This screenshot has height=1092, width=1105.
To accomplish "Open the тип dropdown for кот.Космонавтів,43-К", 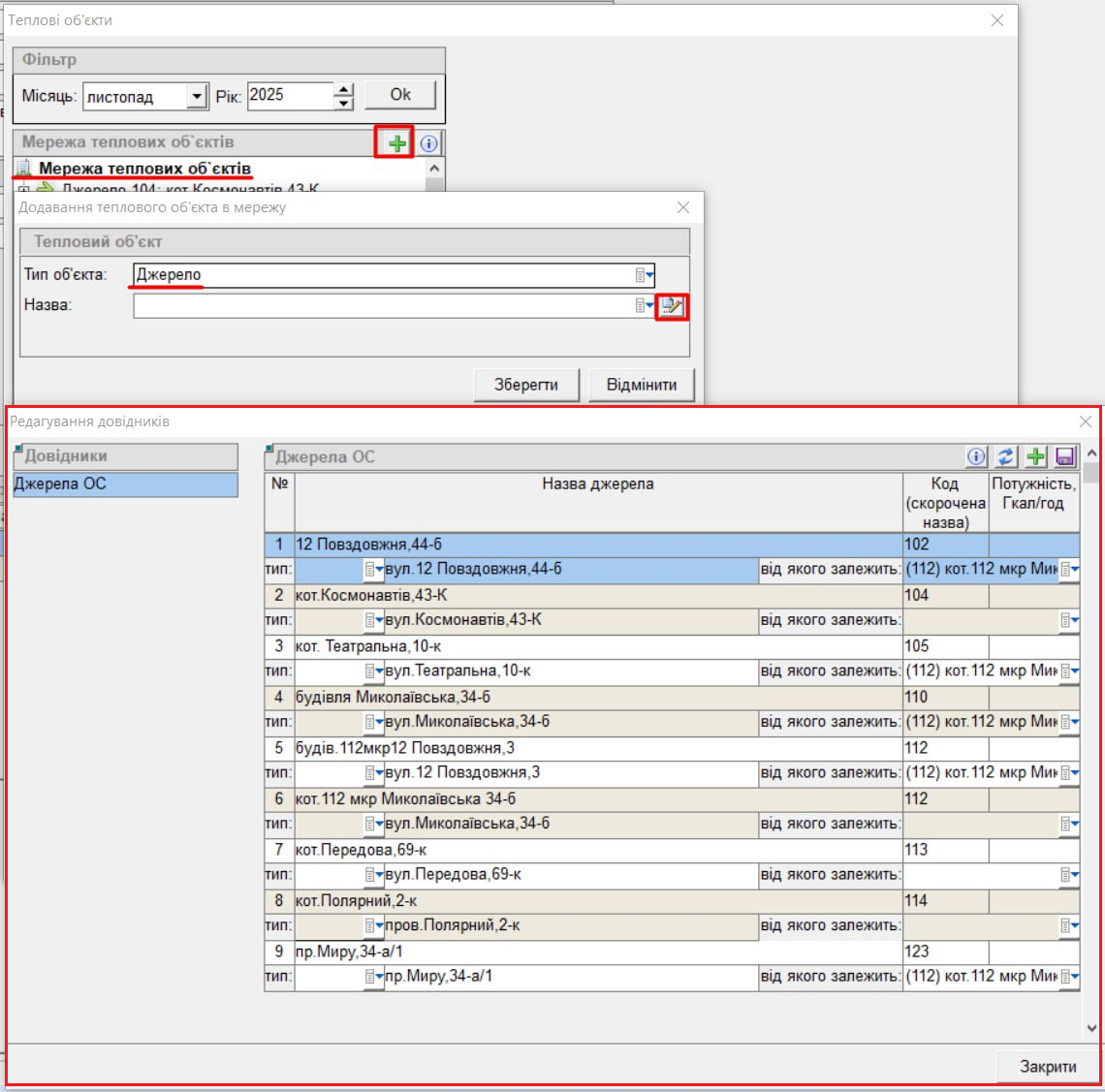I will pos(374,620).
